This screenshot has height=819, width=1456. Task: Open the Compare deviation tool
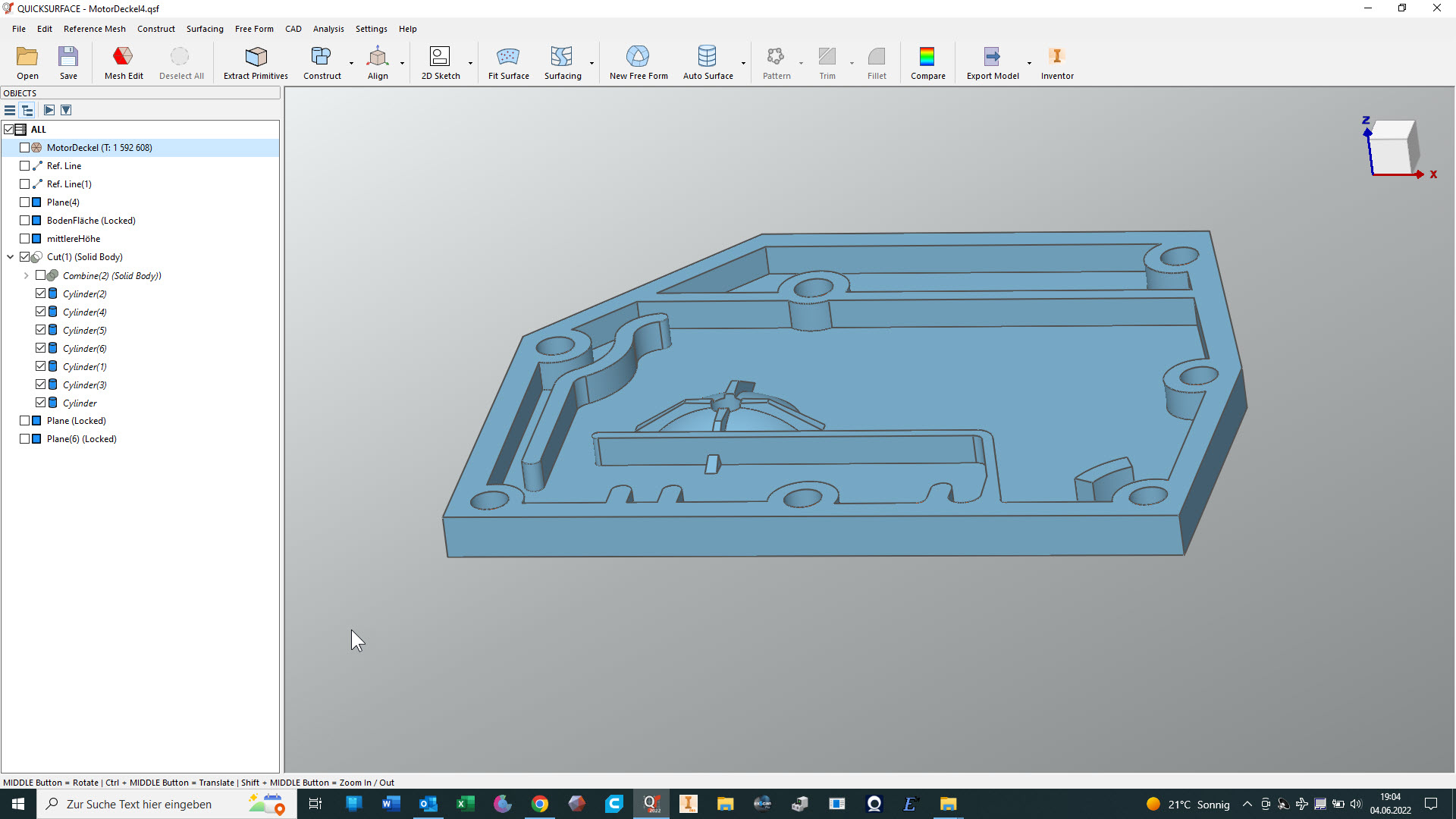coord(927,57)
